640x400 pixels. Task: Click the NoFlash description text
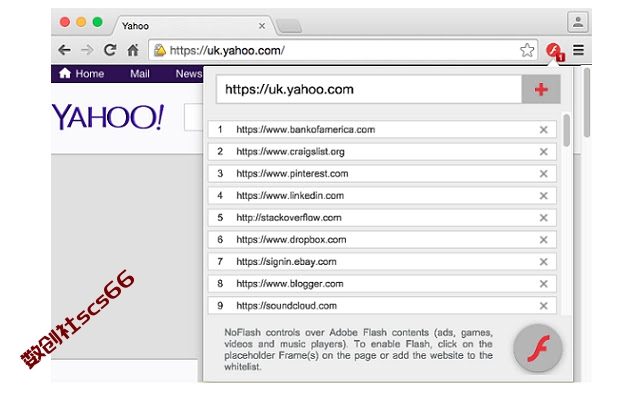pyautogui.click(x=358, y=349)
